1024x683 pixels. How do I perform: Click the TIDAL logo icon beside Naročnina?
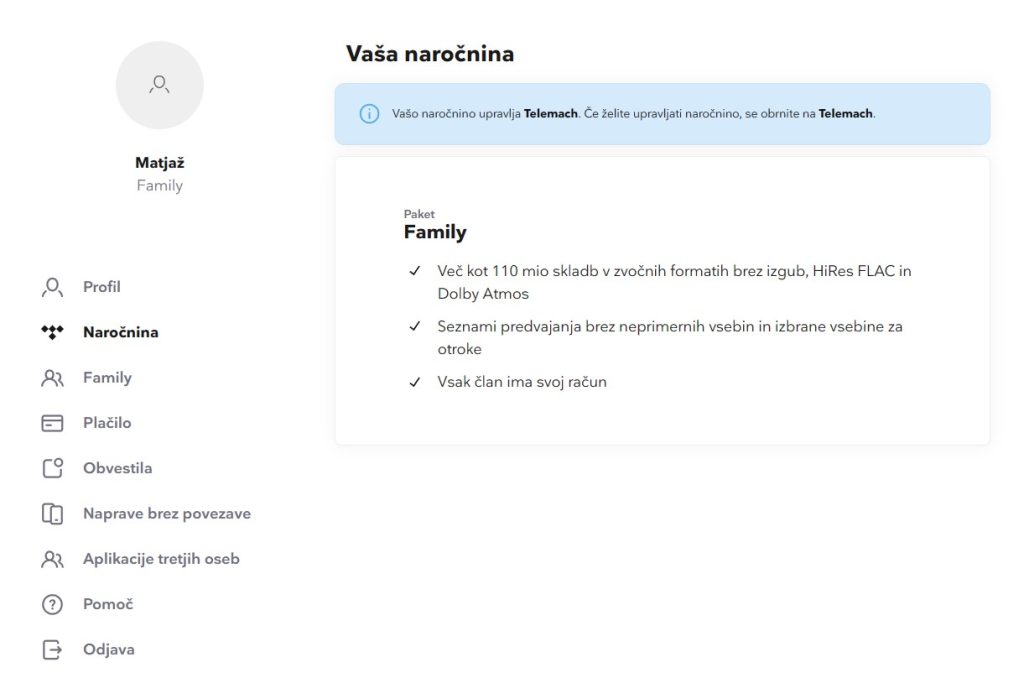click(52, 332)
